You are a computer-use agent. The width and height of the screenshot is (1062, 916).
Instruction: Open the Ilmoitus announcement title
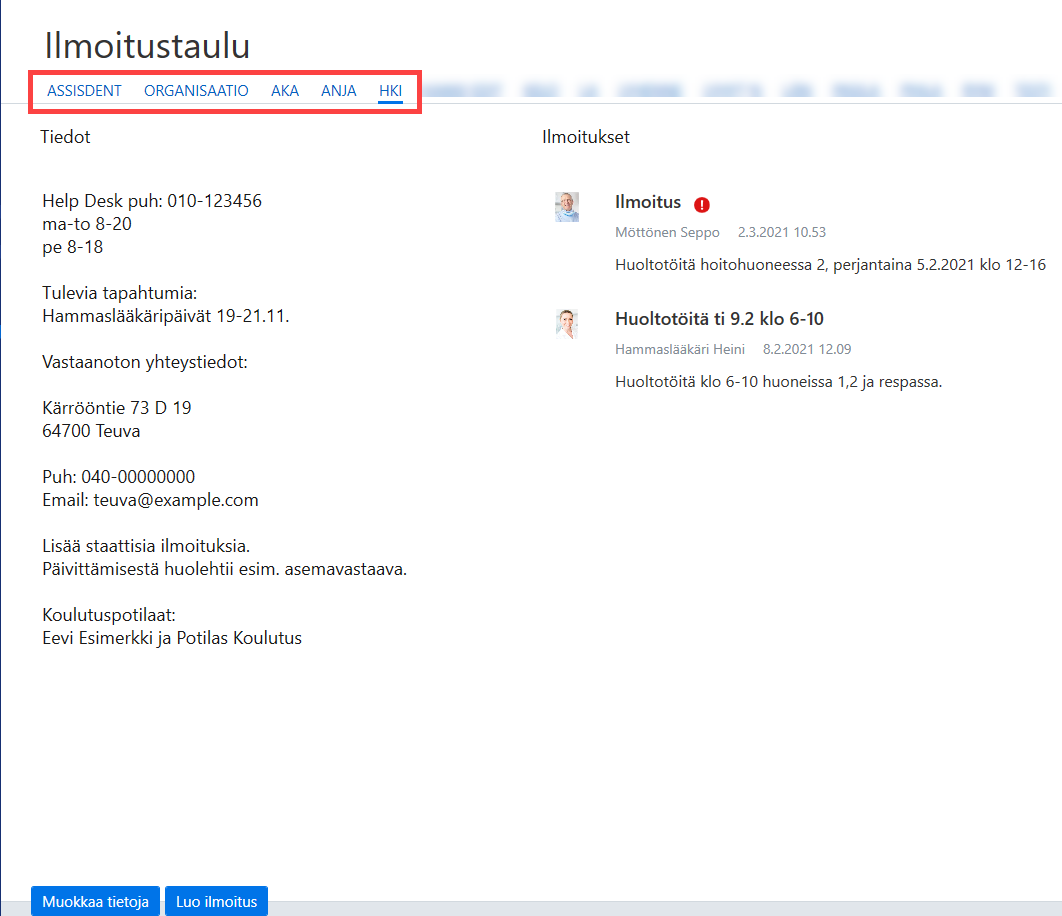(x=647, y=202)
